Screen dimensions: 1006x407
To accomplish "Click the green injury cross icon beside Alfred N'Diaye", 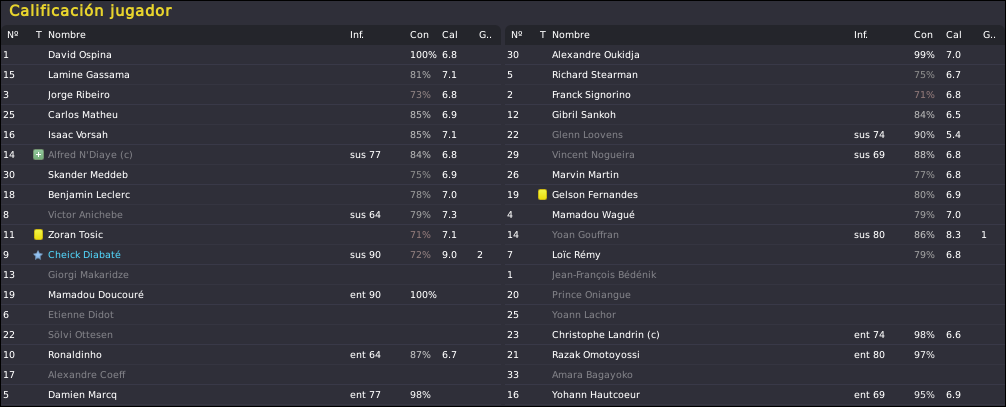I will click(38, 155).
